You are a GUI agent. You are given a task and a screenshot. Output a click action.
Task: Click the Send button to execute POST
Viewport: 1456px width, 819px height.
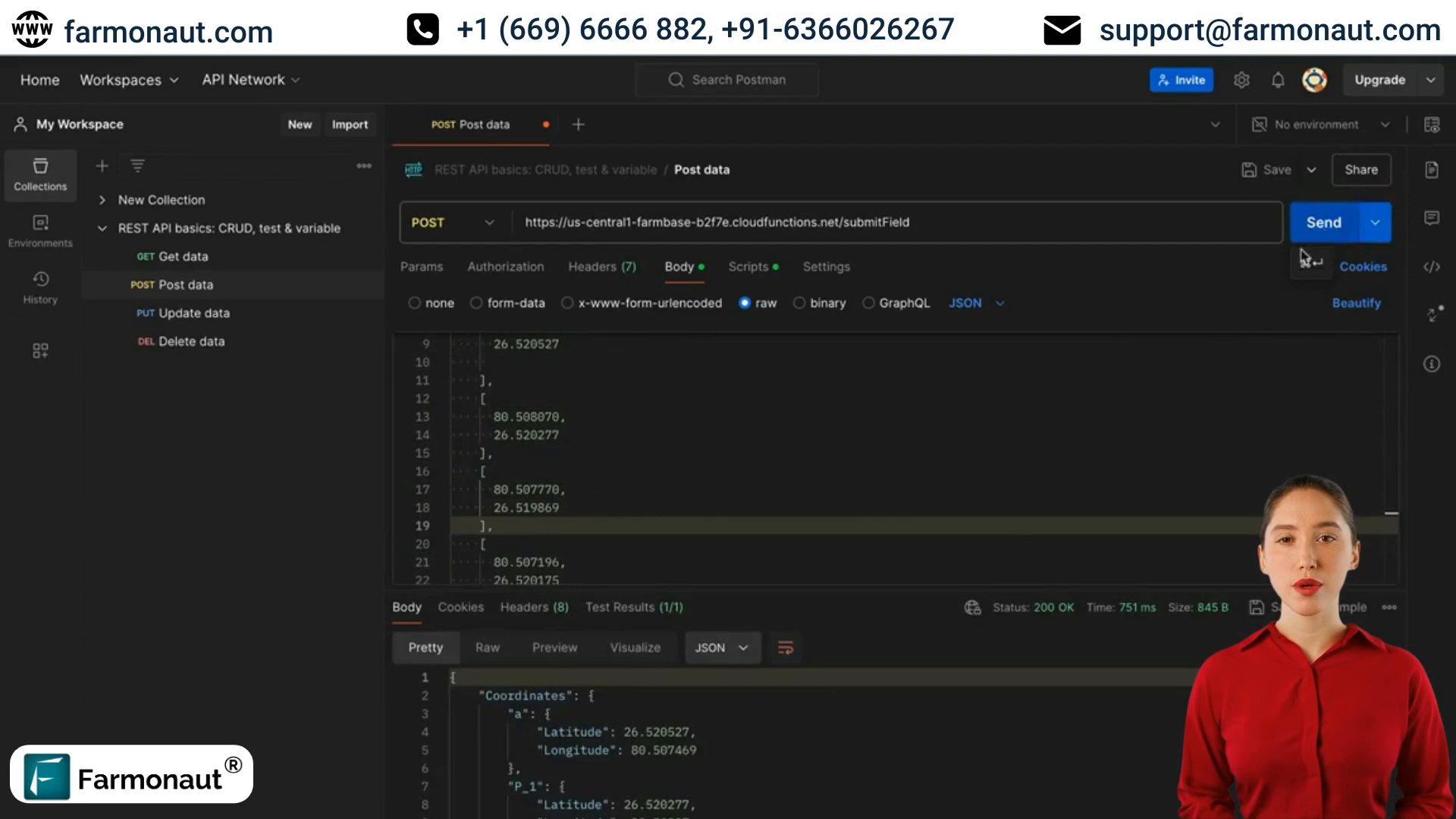[x=1325, y=221]
